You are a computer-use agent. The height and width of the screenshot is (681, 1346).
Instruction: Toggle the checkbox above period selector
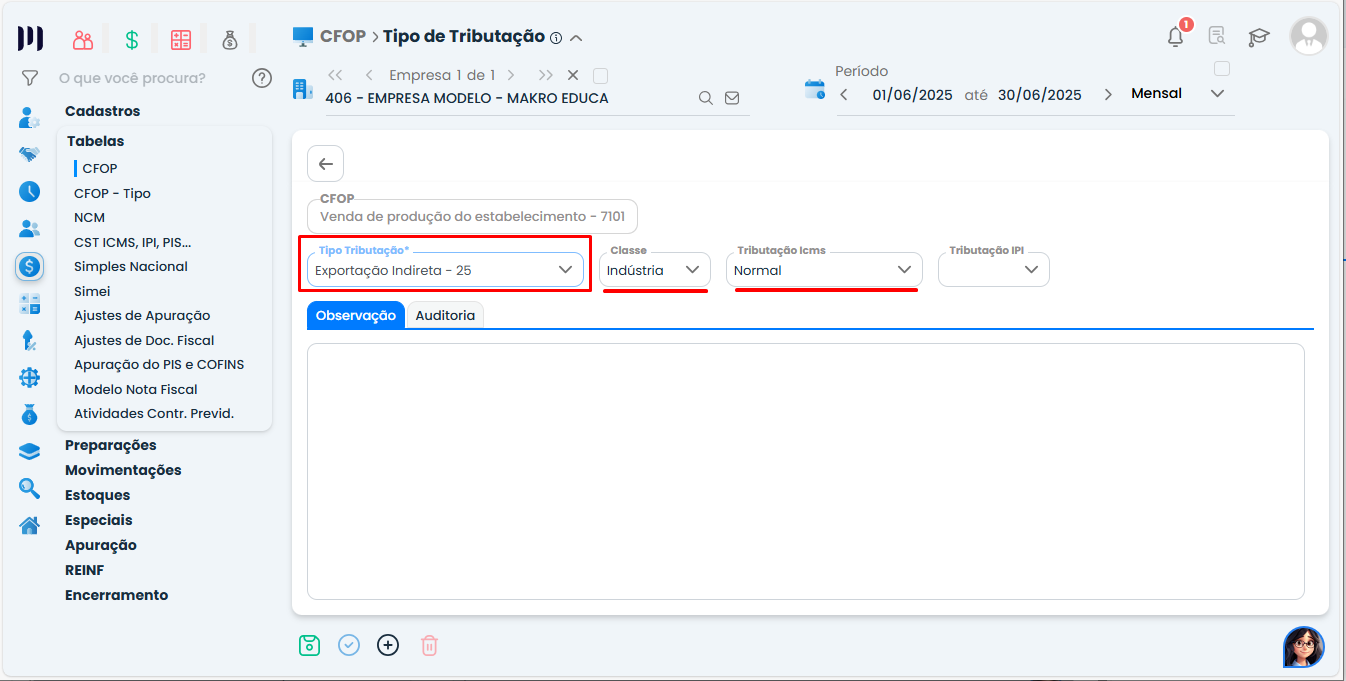coord(1221,69)
